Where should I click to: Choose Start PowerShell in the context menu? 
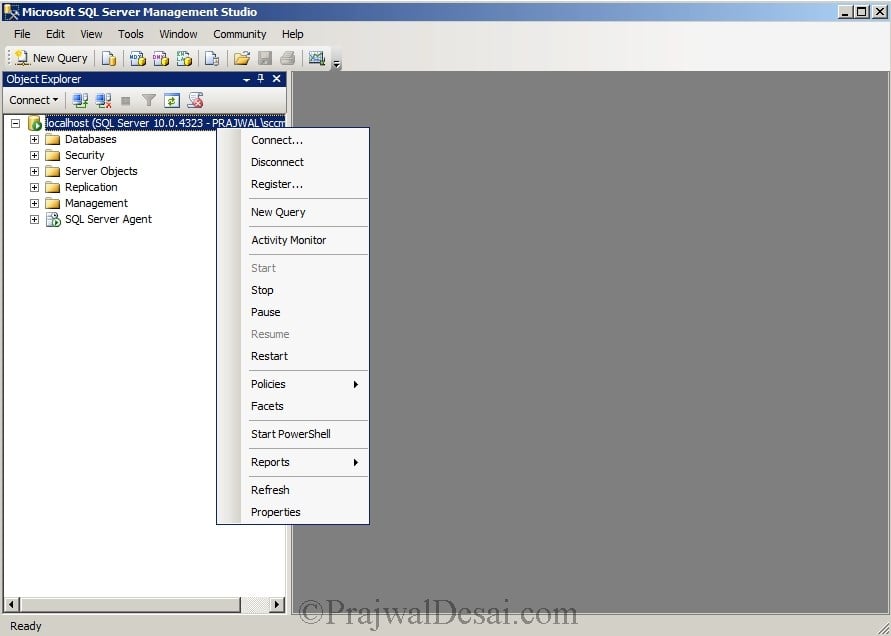tap(293, 434)
